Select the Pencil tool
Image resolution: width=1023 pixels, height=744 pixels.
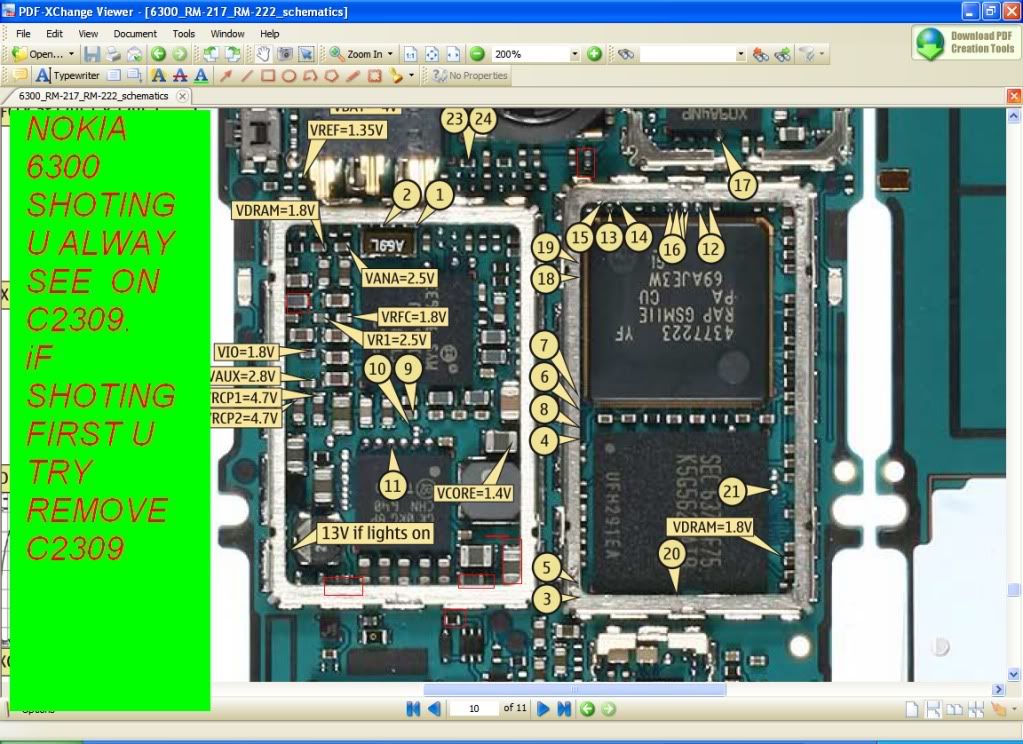(x=353, y=76)
